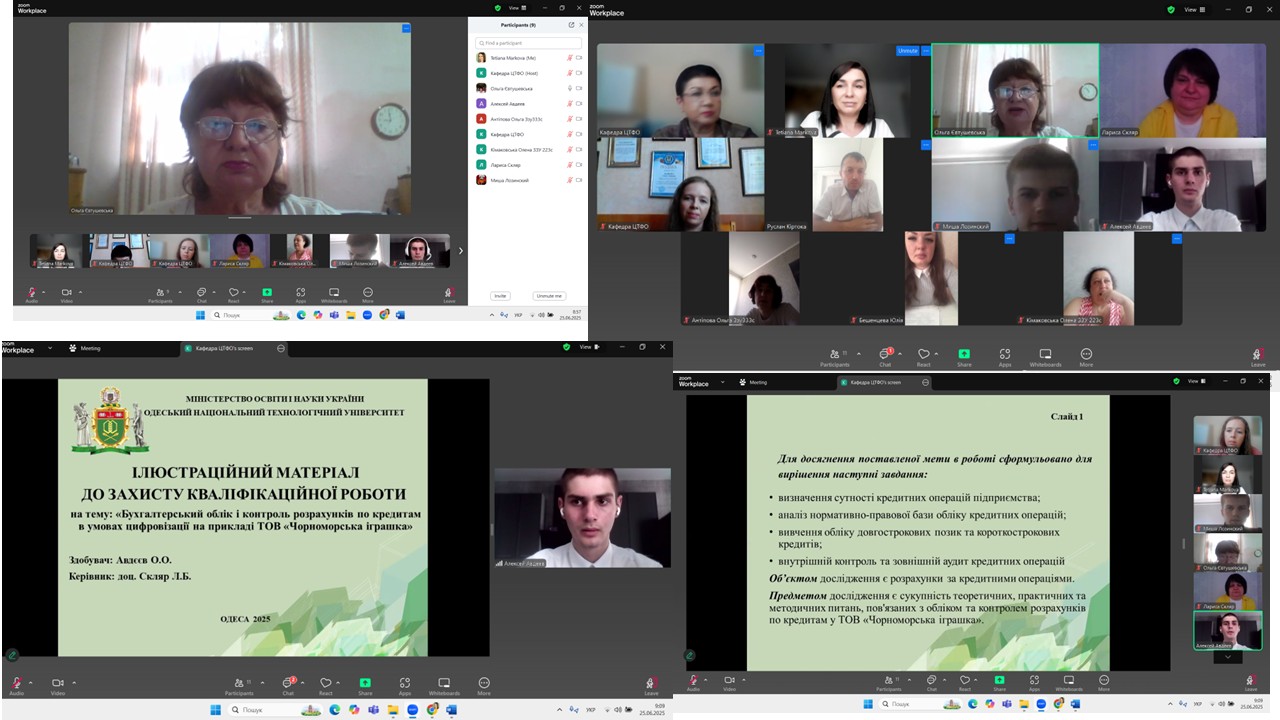Expand Video options arrow in participants-list window
Screen dimensions: 1280x720
point(79,292)
